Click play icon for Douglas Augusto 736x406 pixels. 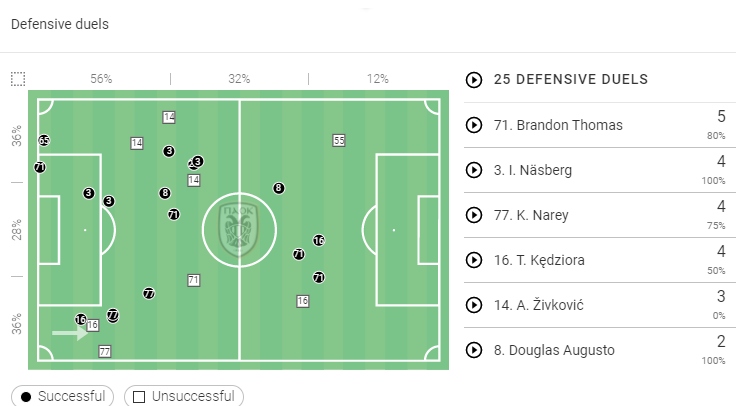(x=474, y=350)
